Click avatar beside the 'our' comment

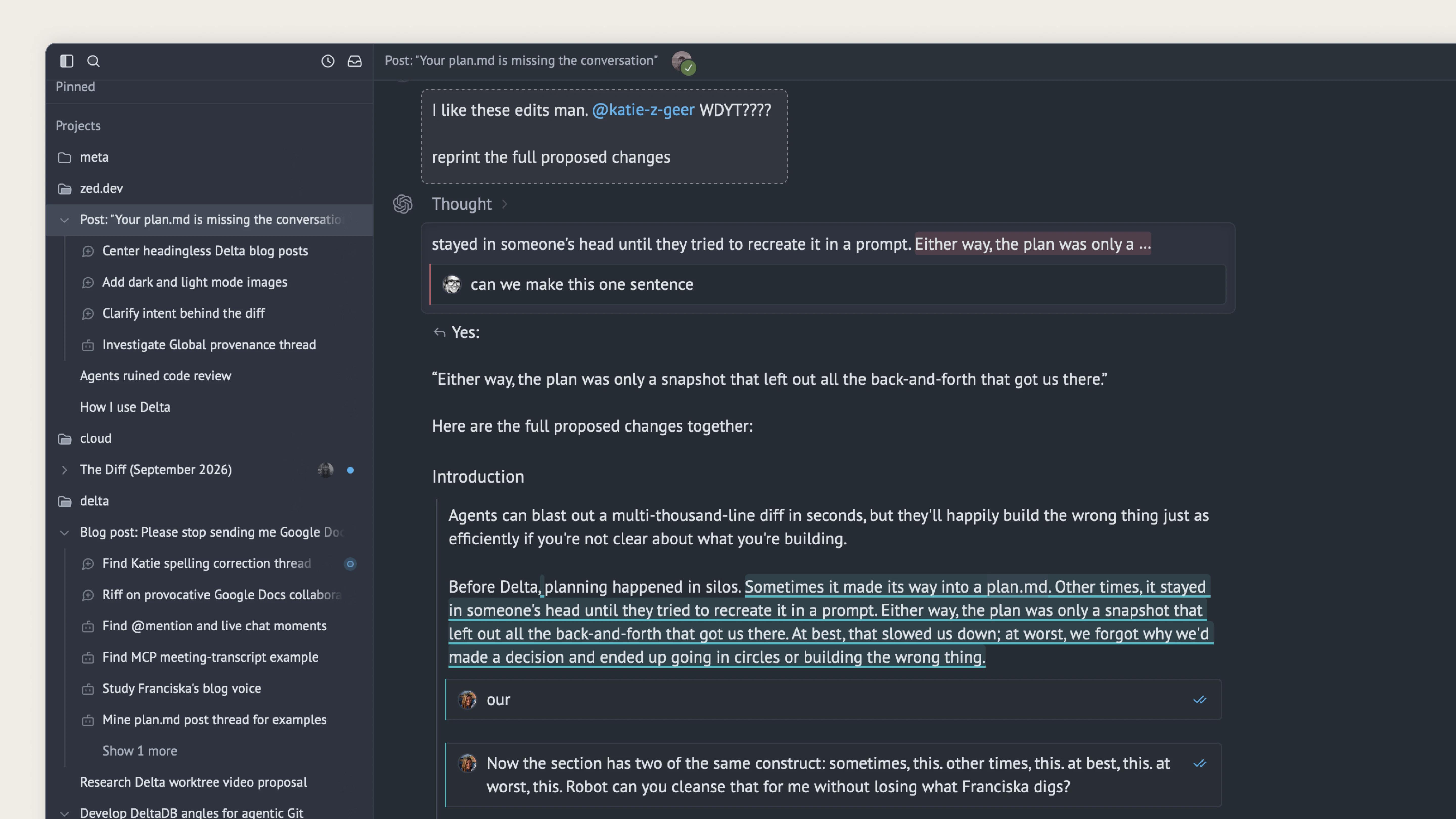click(x=467, y=700)
